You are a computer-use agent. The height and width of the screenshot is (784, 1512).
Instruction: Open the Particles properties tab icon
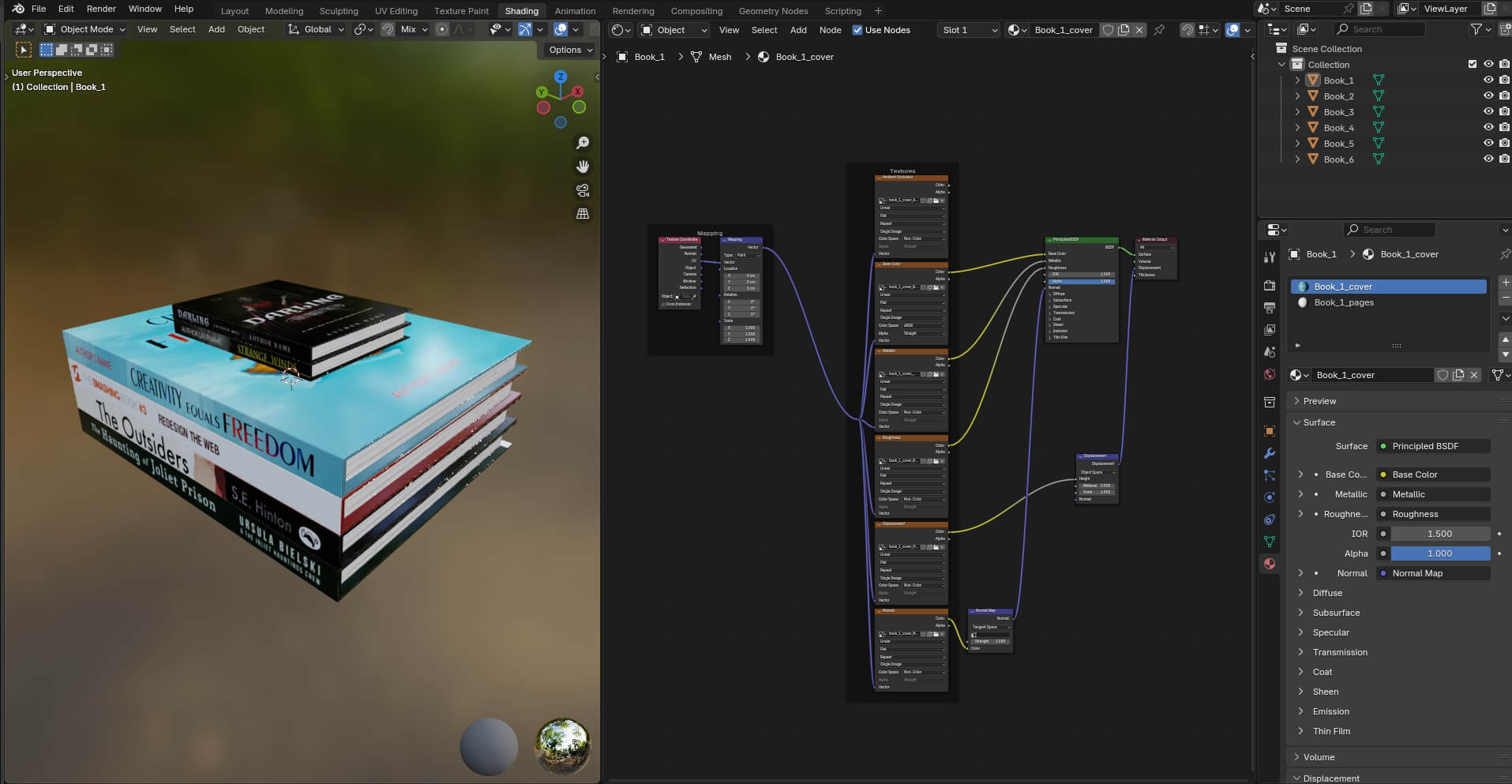[1270, 475]
